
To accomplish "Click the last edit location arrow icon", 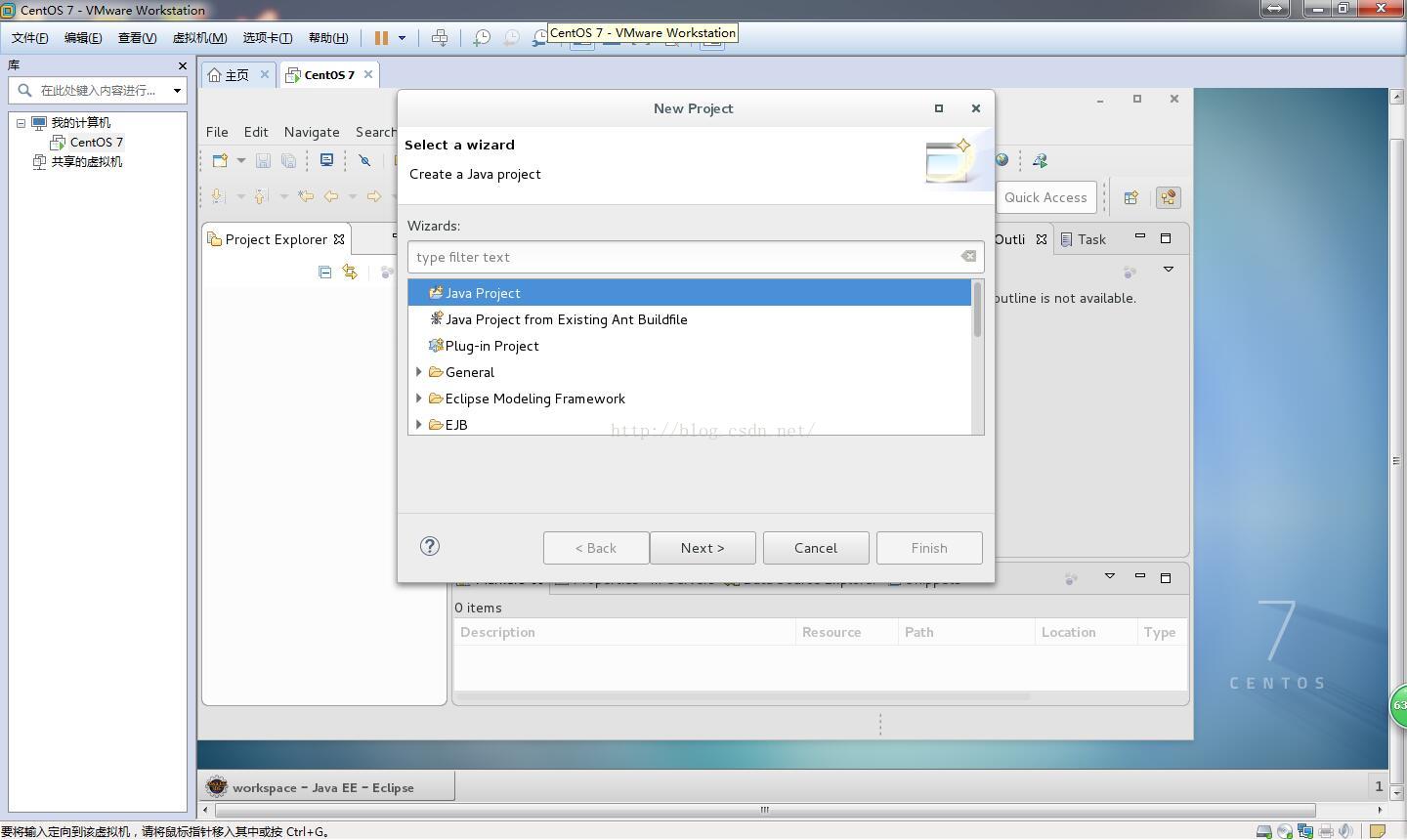I will coord(306,196).
